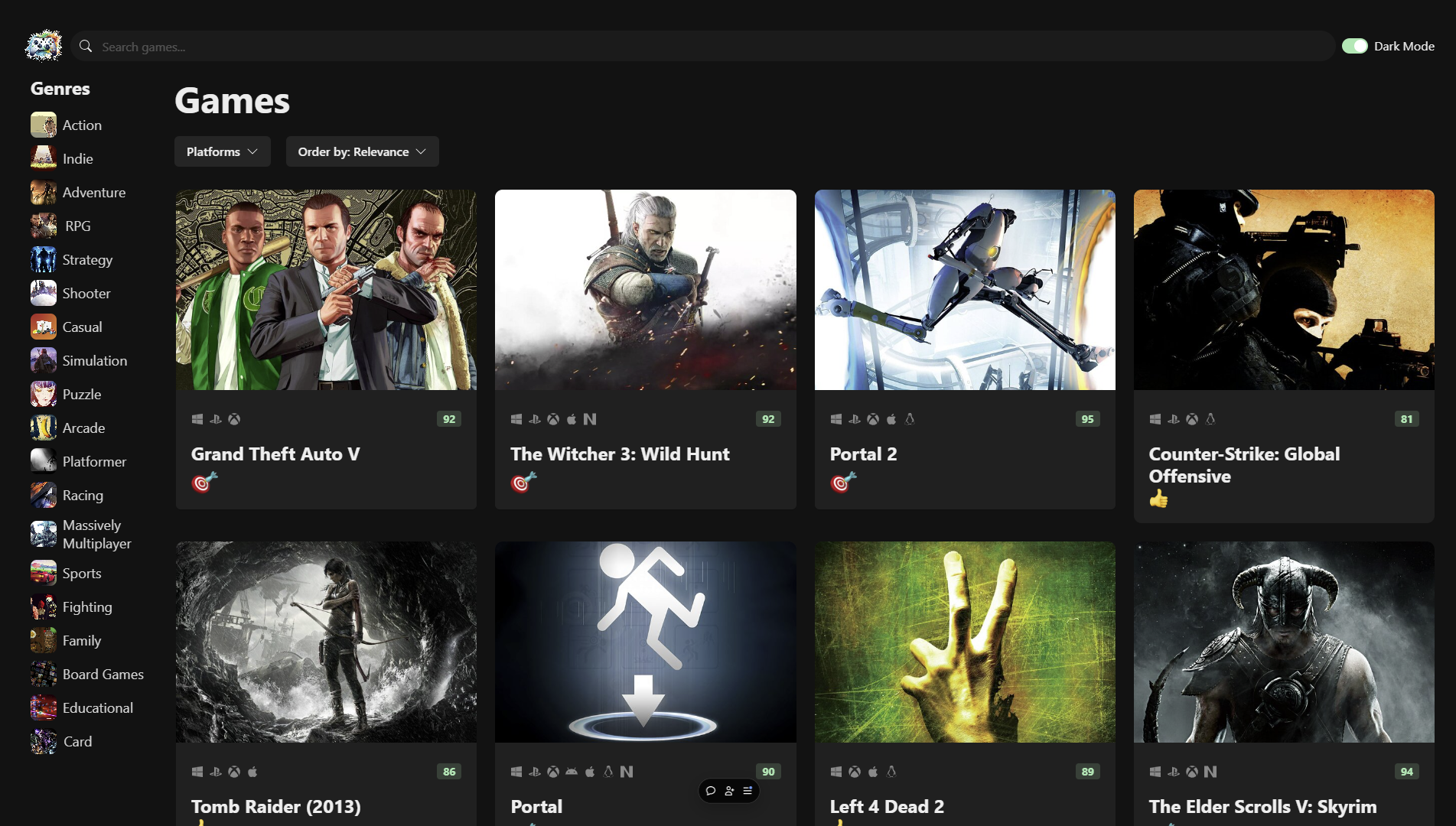Image resolution: width=1456 pixels, height=826 pixels.
Task: Click the magnifier icon in the search bar
Action: point(86,46)
